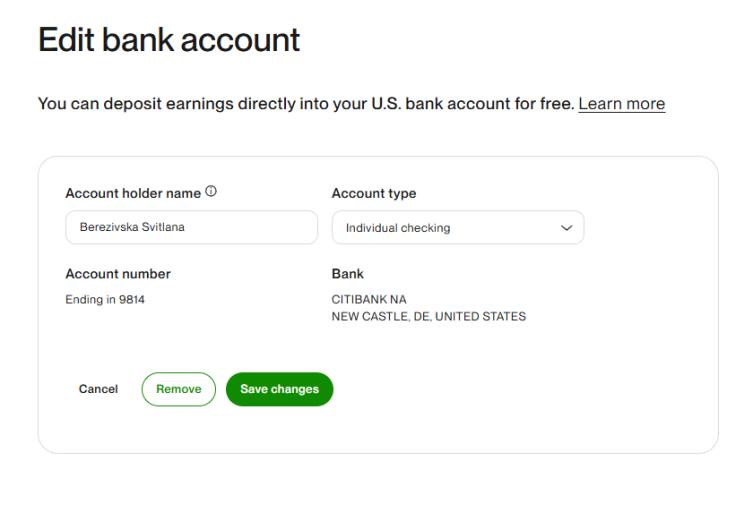Click the Ending in 9814 text
753x512 pixels.
[x=105, y=300]
